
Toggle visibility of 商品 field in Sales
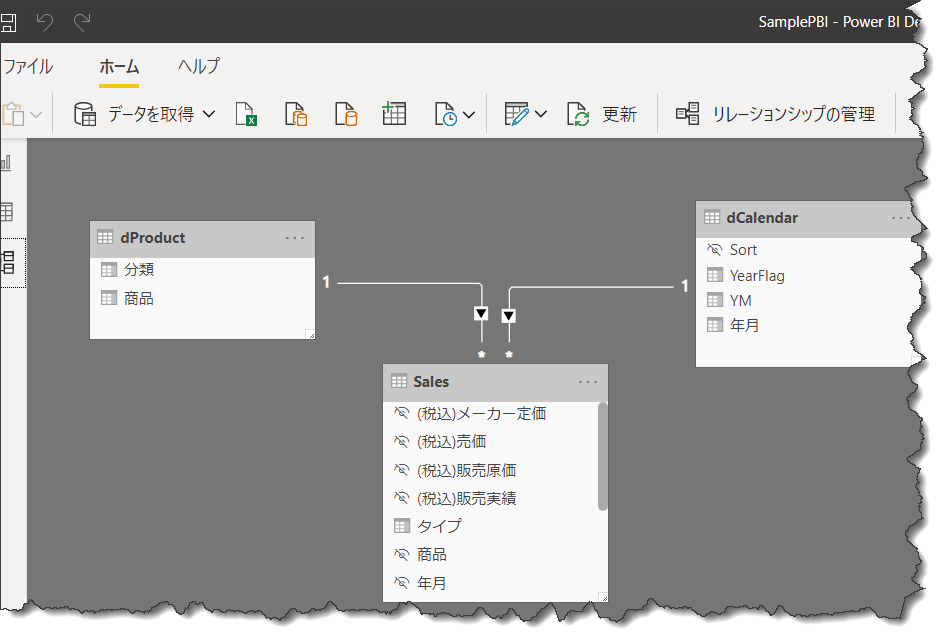pyautogui.click(x=402, y=555)
